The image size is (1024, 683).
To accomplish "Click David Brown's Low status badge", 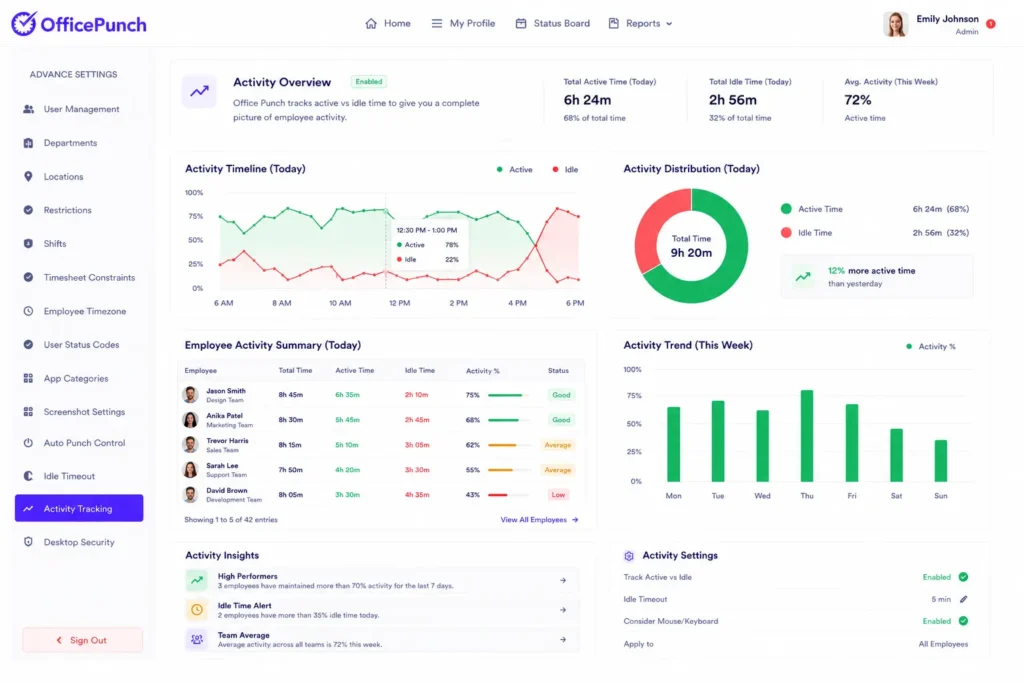I will click(558, 495).
